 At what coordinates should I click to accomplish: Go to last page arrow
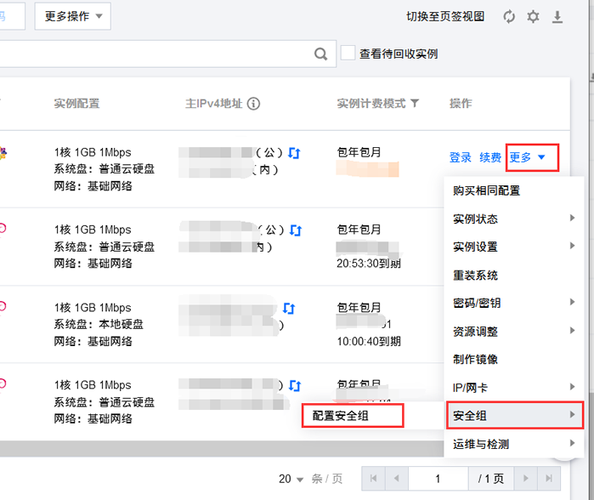click(549, 478)
